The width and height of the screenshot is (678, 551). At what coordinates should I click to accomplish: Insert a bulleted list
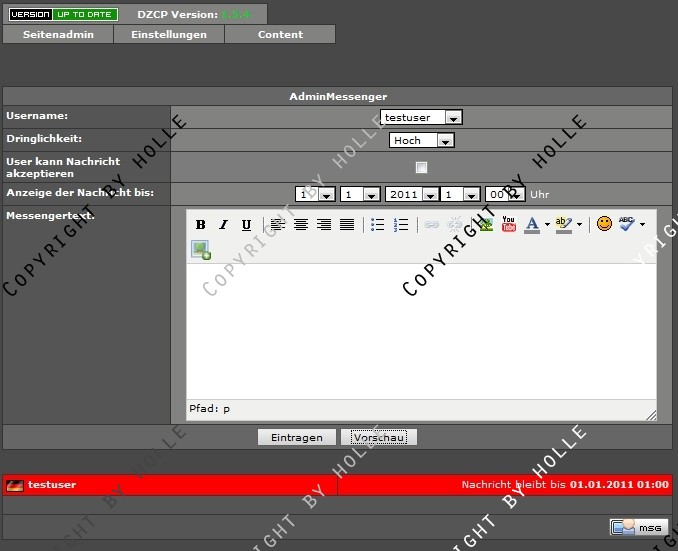[378, 225]
